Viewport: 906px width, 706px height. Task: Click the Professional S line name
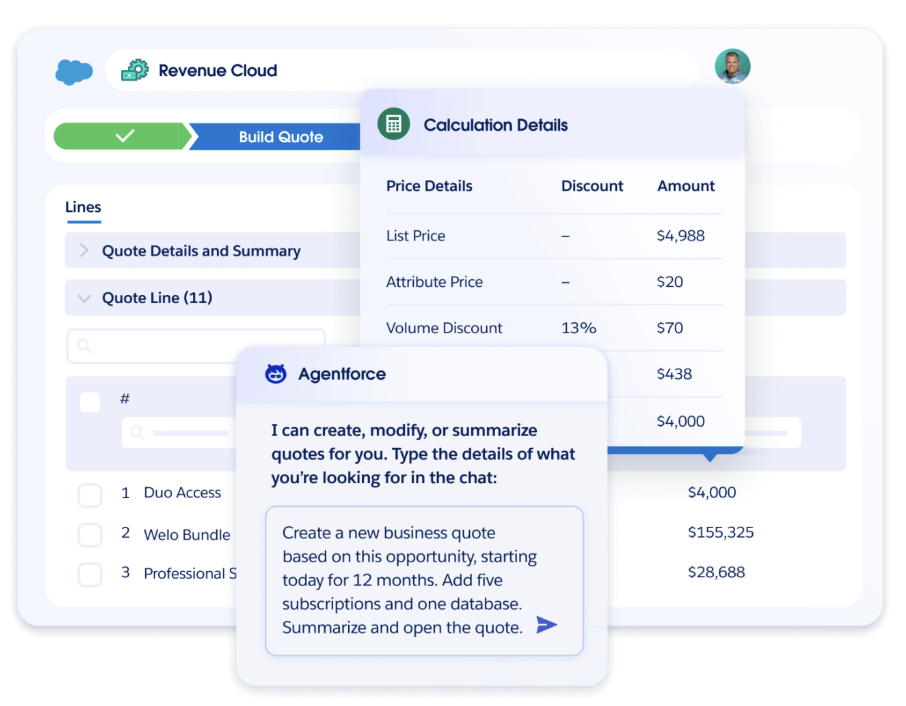coord(190,573)
